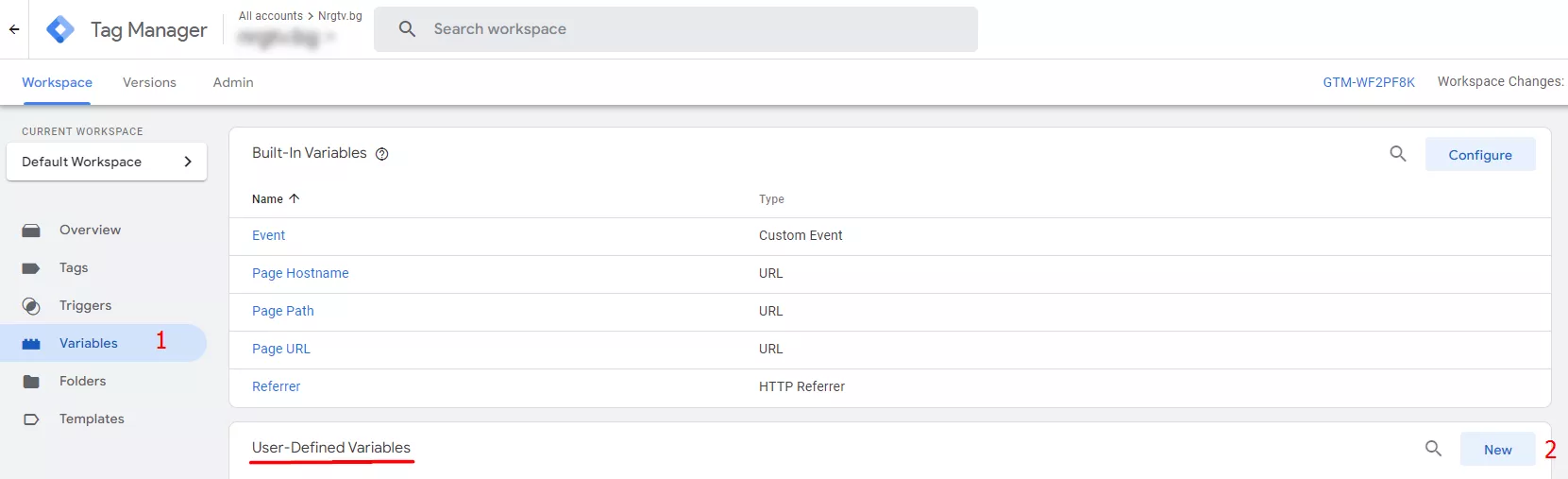Open the Page Path variable link
The height and width of the screenshot is (479, 1568).
click(283, 311)
